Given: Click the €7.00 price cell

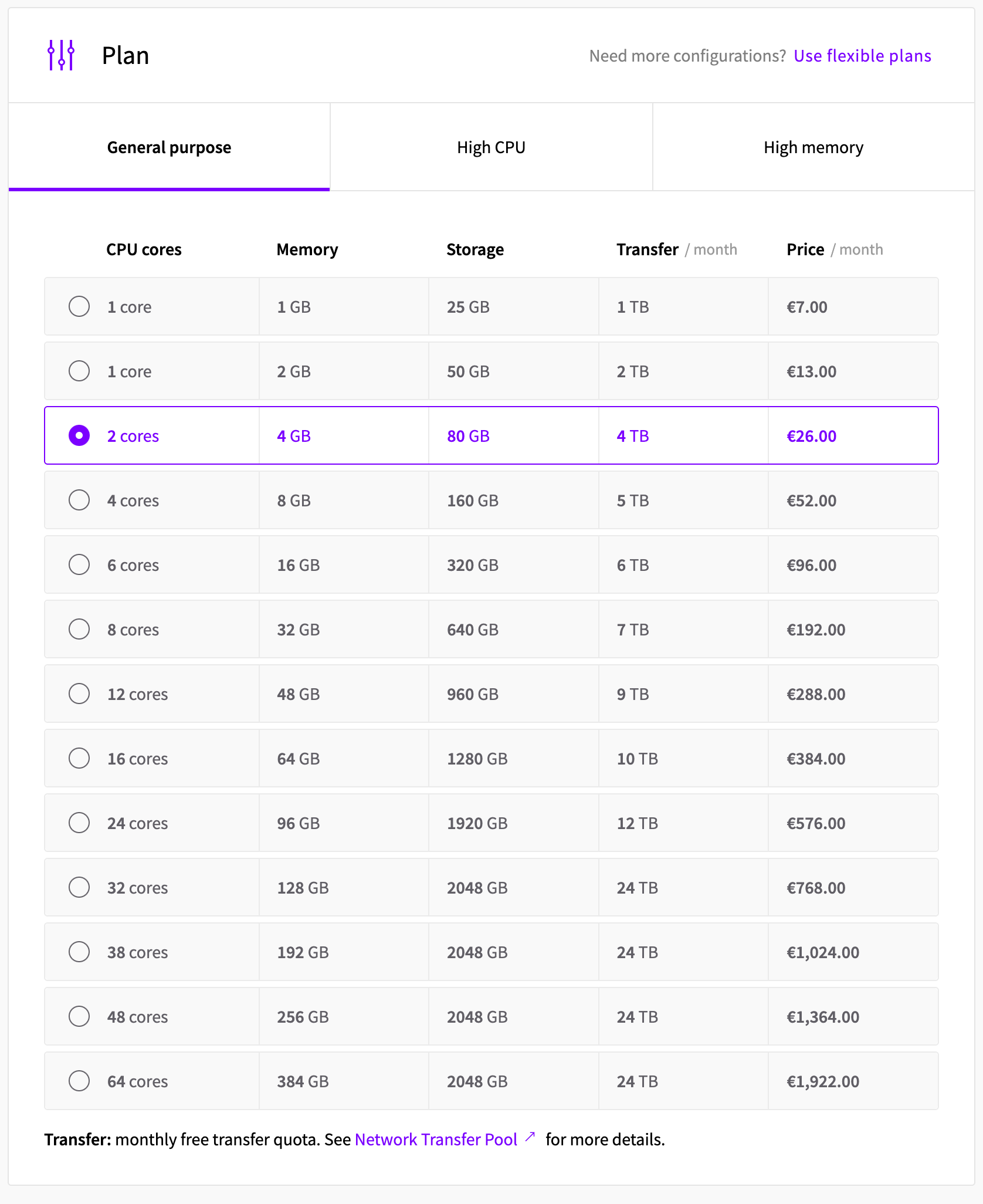Looking at the screenshot, I should 853,306.
